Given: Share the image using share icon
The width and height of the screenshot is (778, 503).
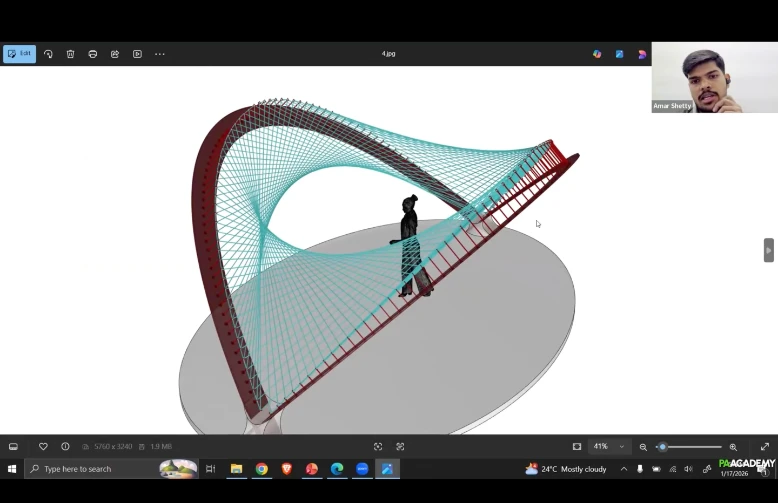Looking at the screenshot, I should (115, 54).
